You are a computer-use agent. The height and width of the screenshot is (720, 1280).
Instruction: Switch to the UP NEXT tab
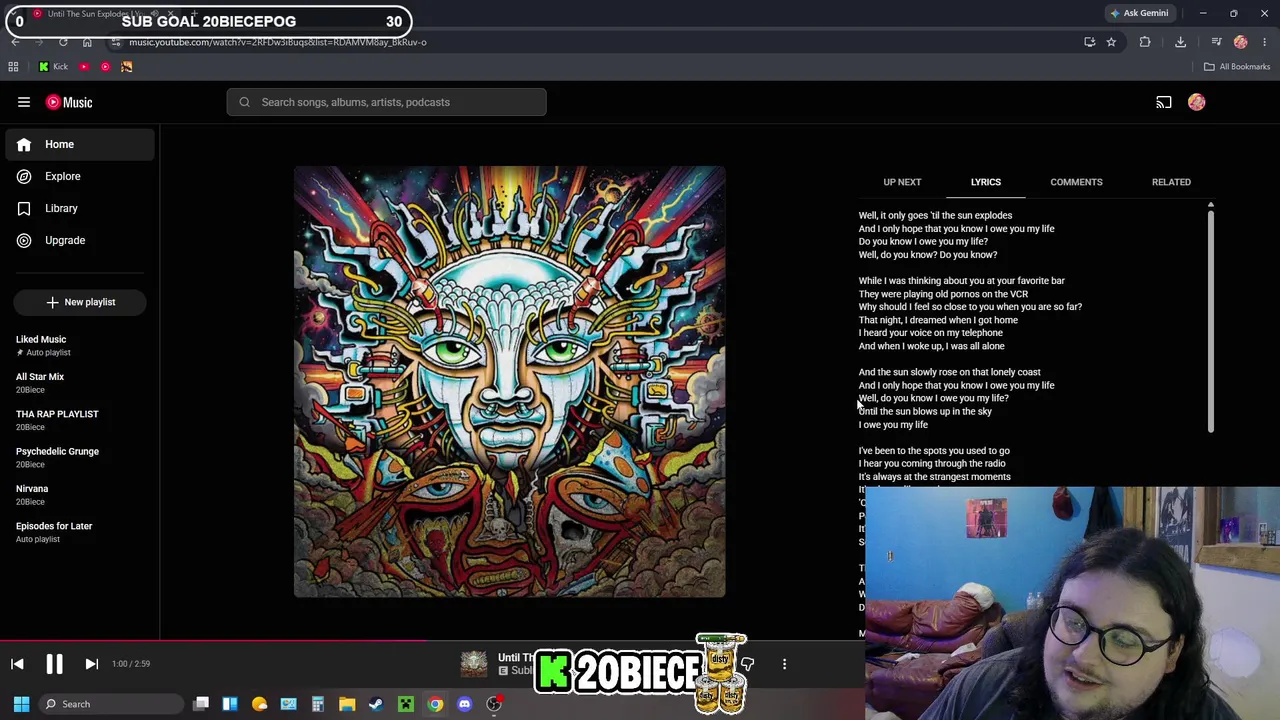point(902,182)
